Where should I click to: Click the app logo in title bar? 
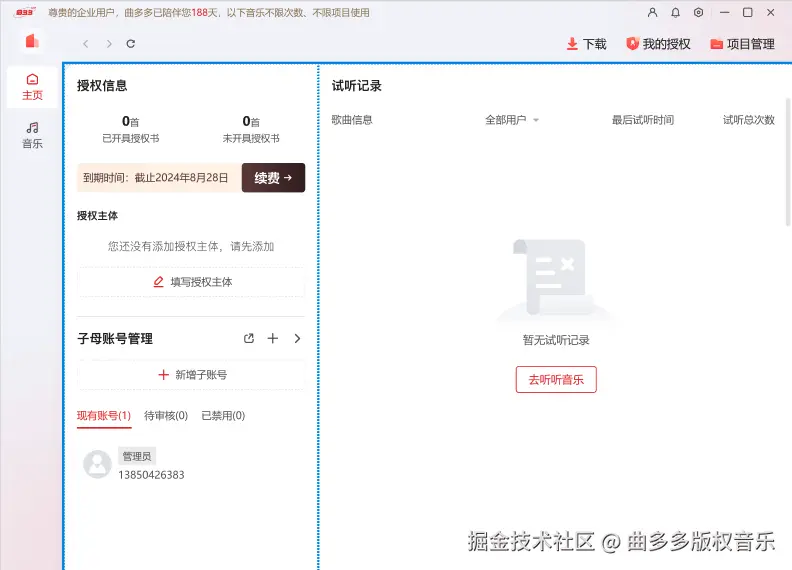point(25,12)
